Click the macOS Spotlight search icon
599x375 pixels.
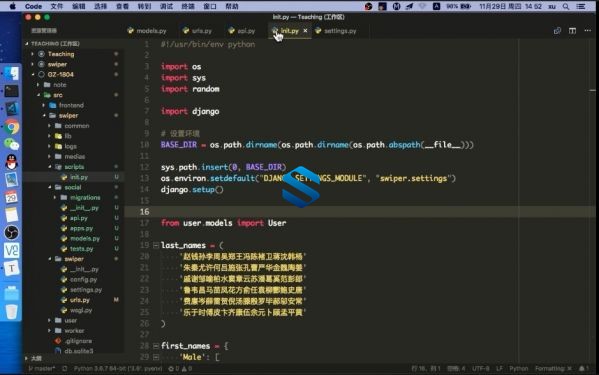pos(566,6)
